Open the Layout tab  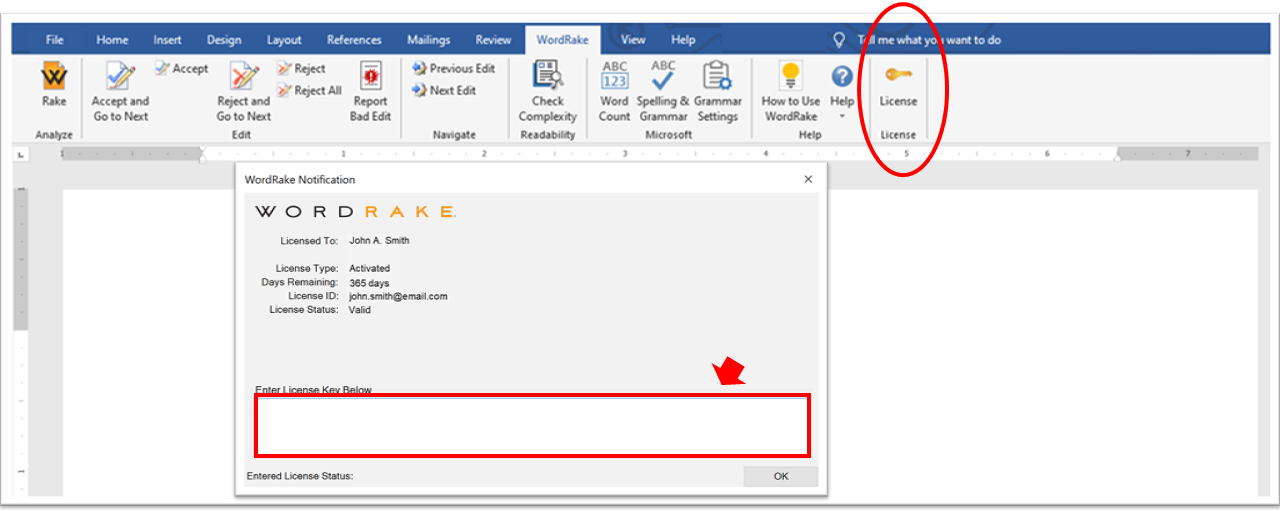click(284, 40)
